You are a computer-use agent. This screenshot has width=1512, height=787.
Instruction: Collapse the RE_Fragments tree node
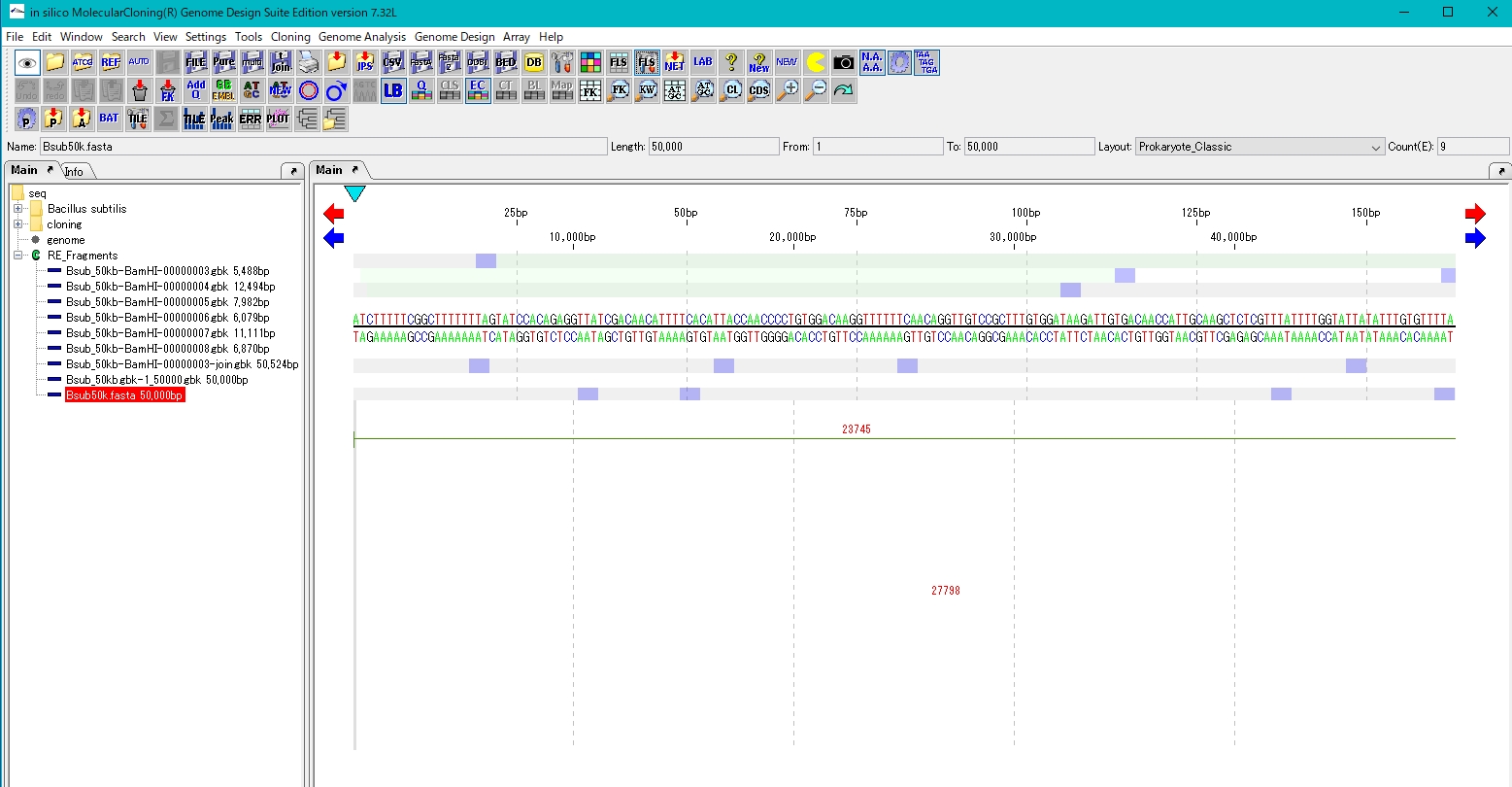pyautogui.click(x=17, y=256)
